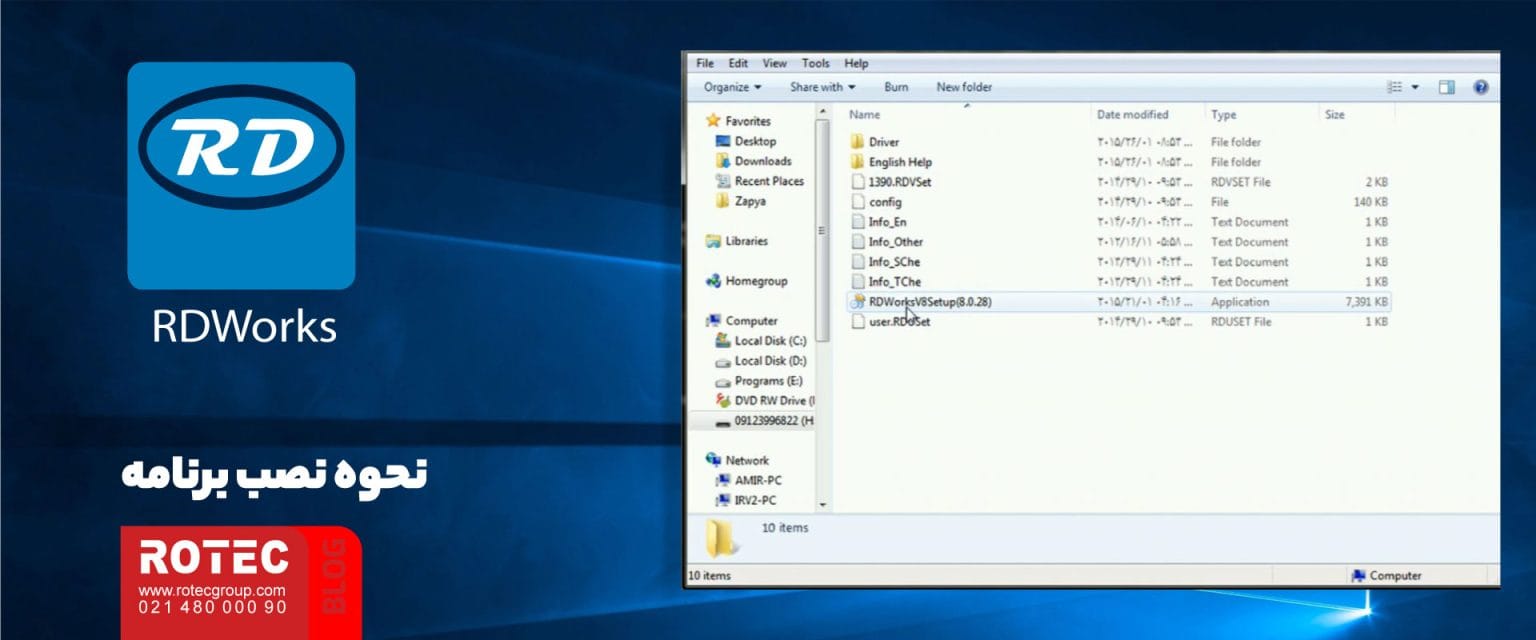Open the Help menu
Screen dimensions: 1536x640
[856, 63]
